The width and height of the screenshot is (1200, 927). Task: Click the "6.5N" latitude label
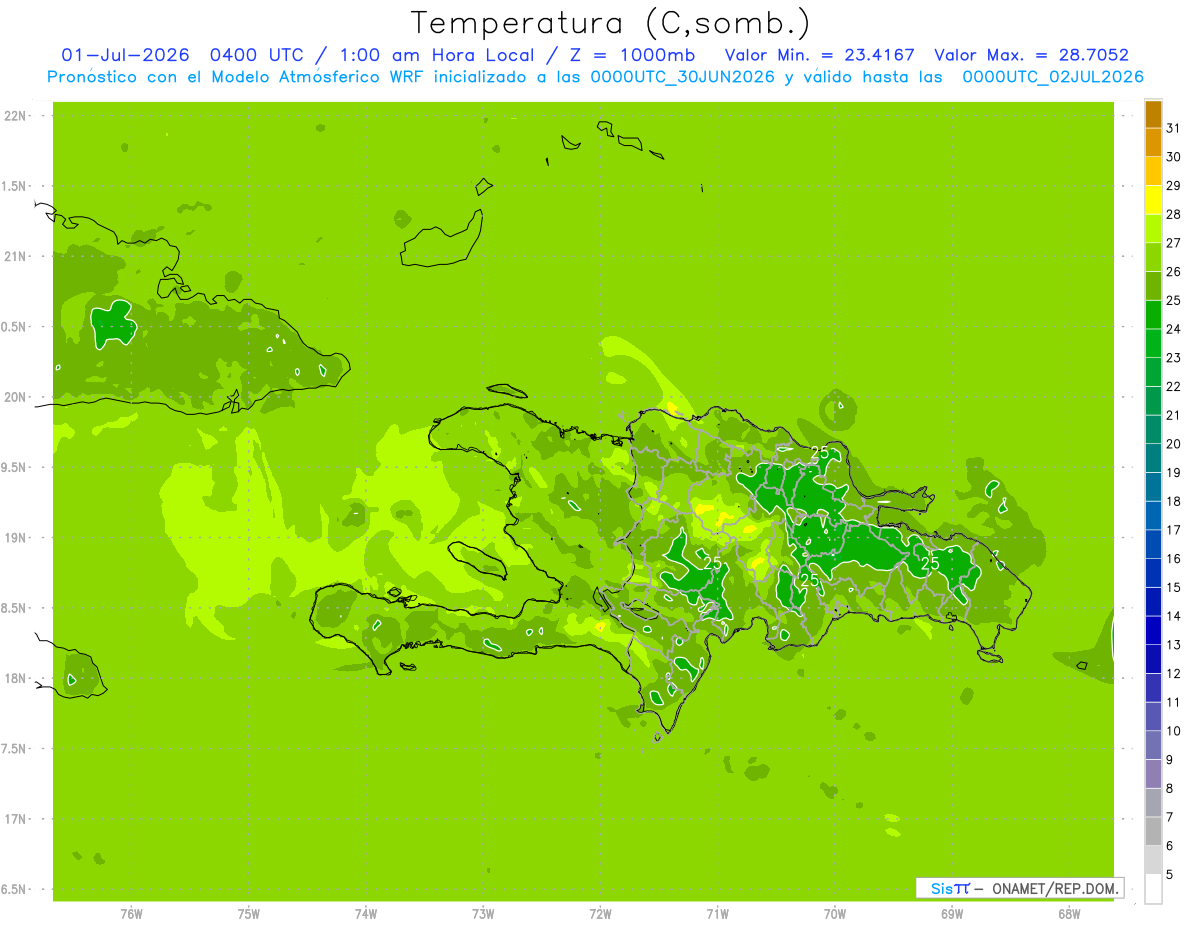pos(15,889)
